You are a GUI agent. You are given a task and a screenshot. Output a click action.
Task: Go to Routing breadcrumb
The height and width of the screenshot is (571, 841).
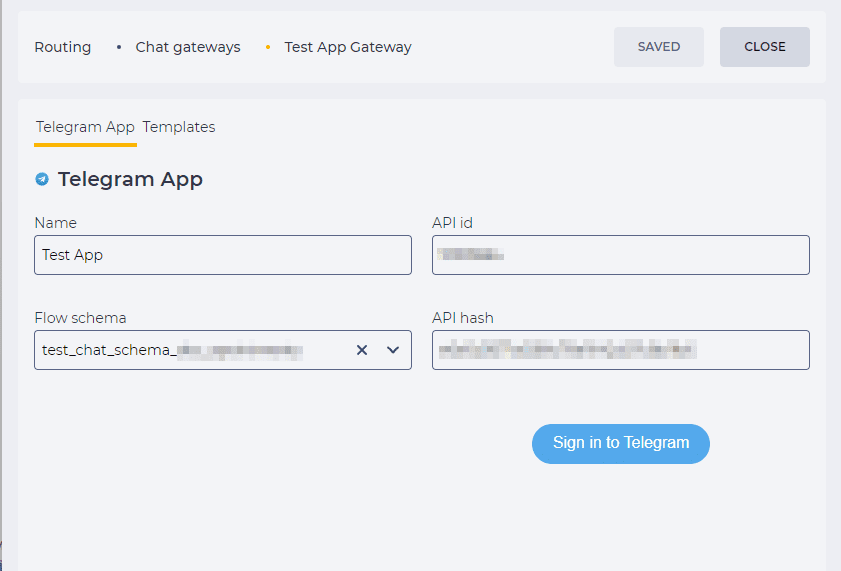click(63, 47)
